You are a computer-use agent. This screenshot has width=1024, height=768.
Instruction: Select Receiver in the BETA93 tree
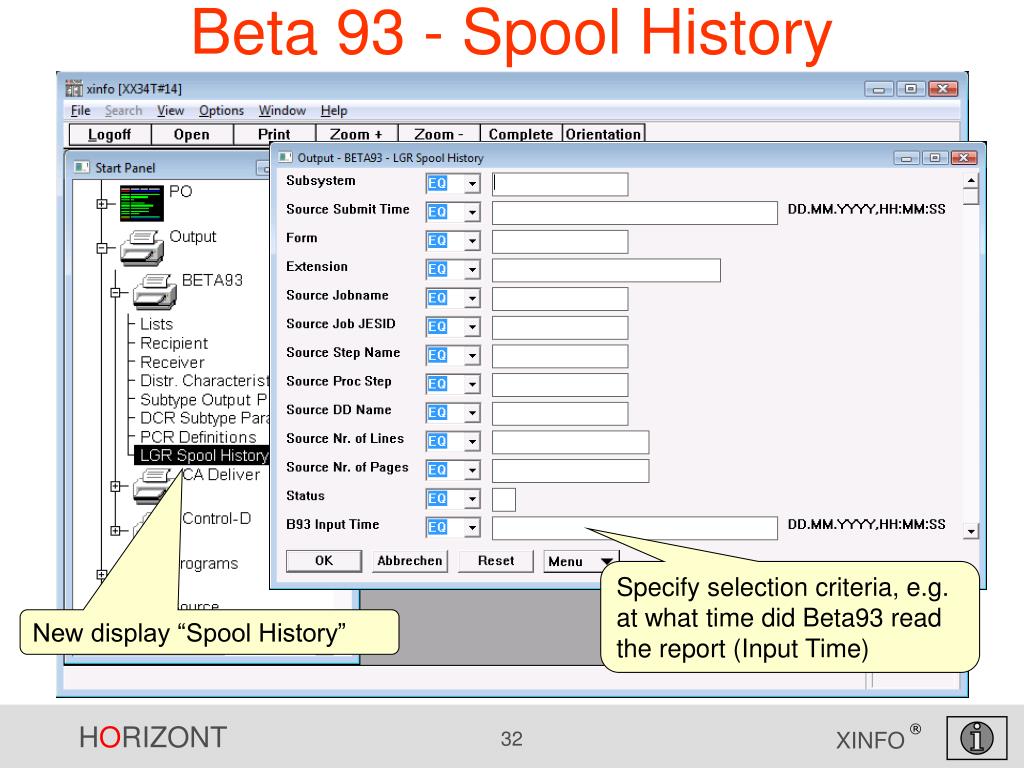172,362
